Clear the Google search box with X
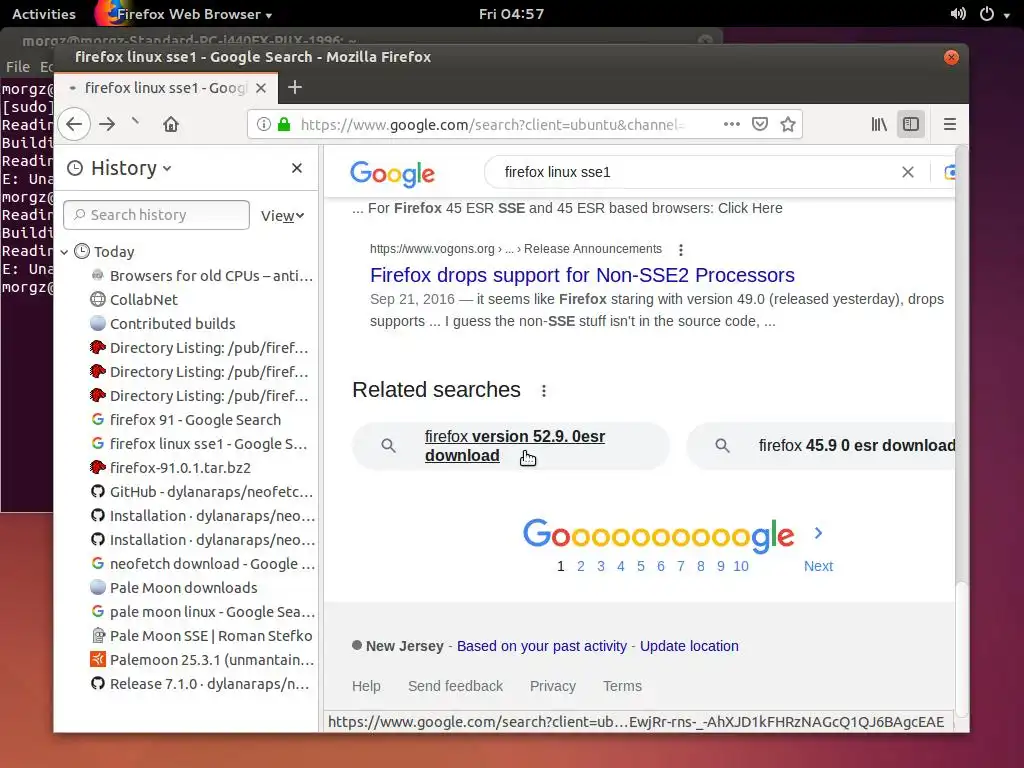1024x768 pixels. [908, 172]
